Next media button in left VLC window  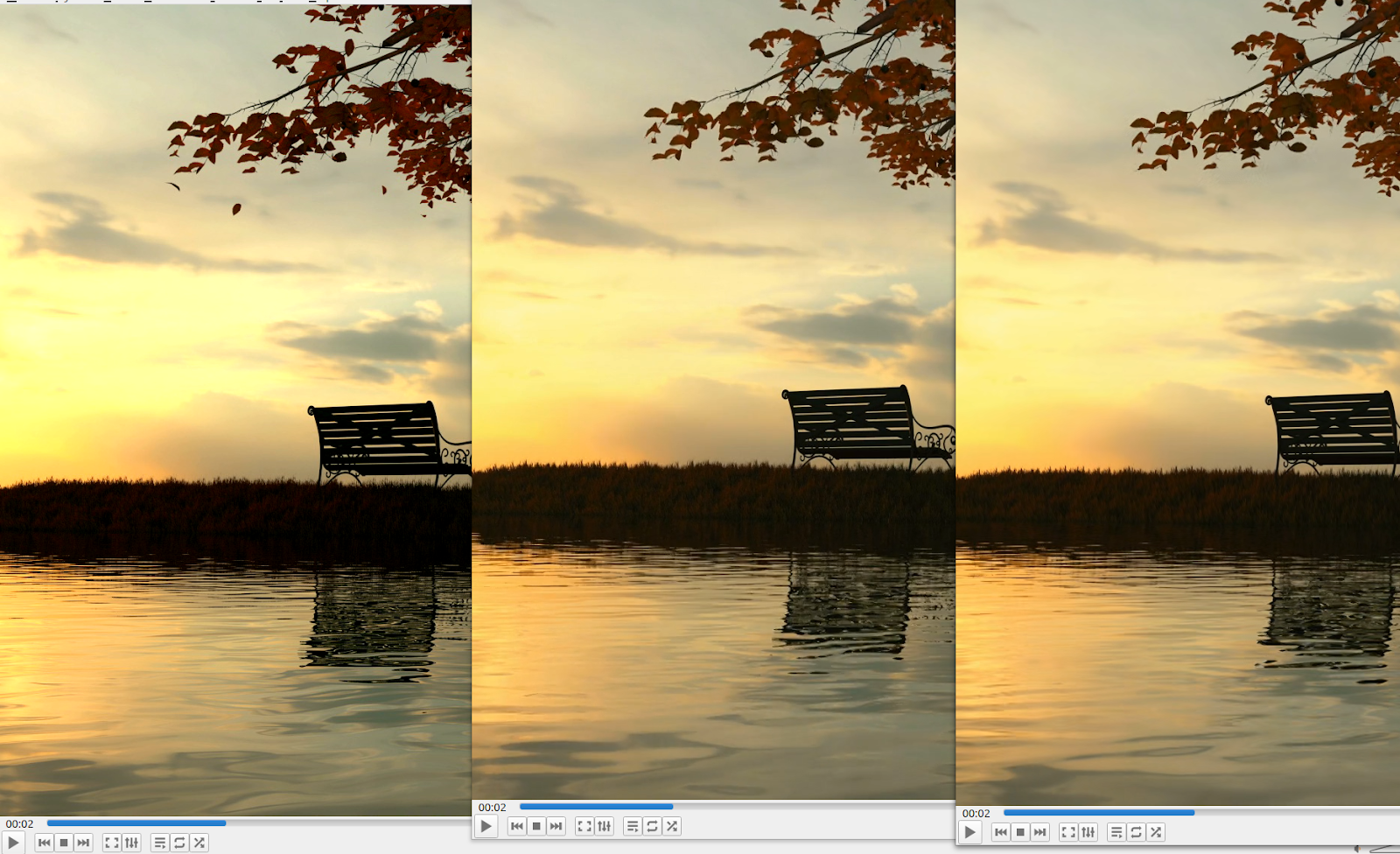pyautogui.click(x=83, y=843)
